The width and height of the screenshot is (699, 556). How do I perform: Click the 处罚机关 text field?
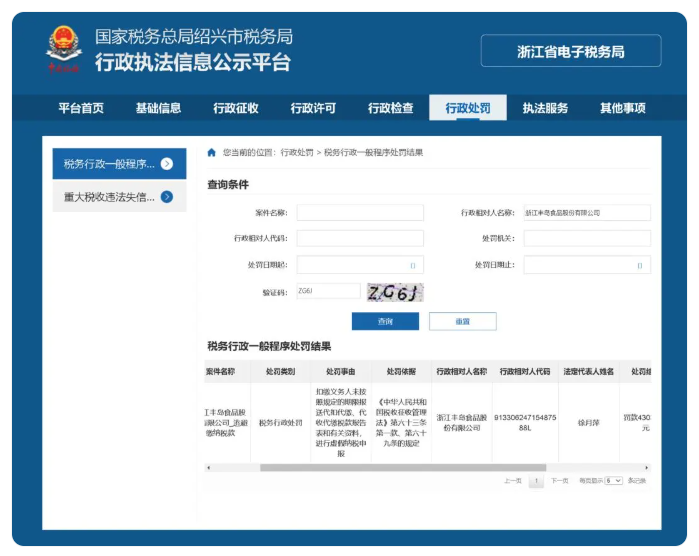(x=587, y=239)
